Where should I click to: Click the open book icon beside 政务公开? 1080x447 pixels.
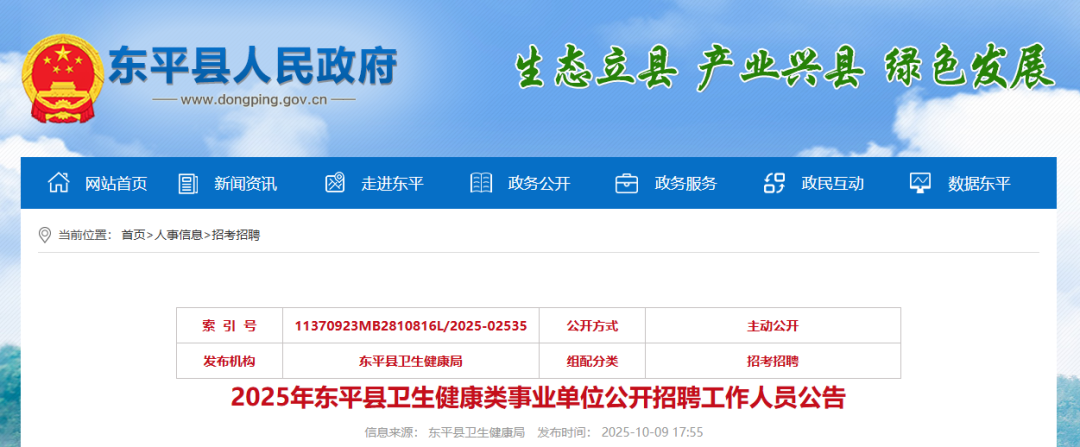pyautogui.click(x=481, y=183)
